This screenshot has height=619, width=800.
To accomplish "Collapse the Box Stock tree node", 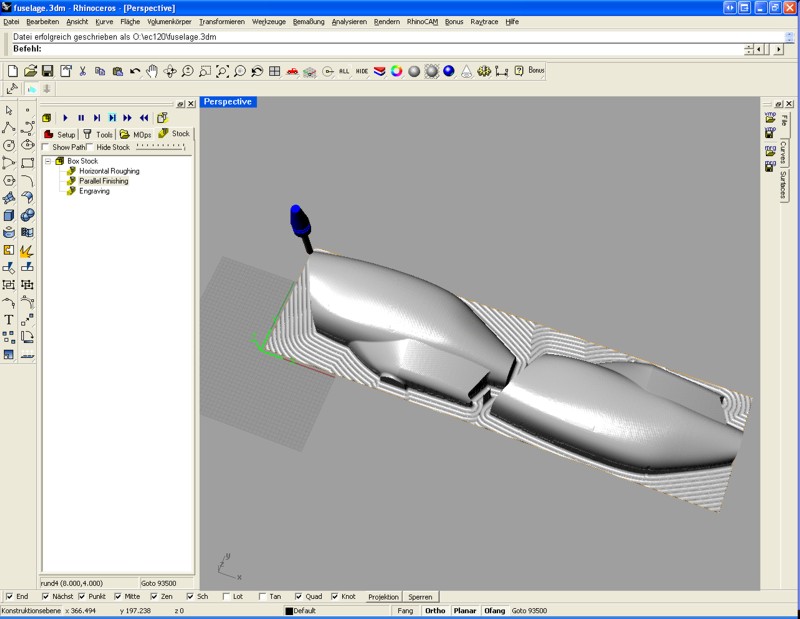I will (48, 161).
